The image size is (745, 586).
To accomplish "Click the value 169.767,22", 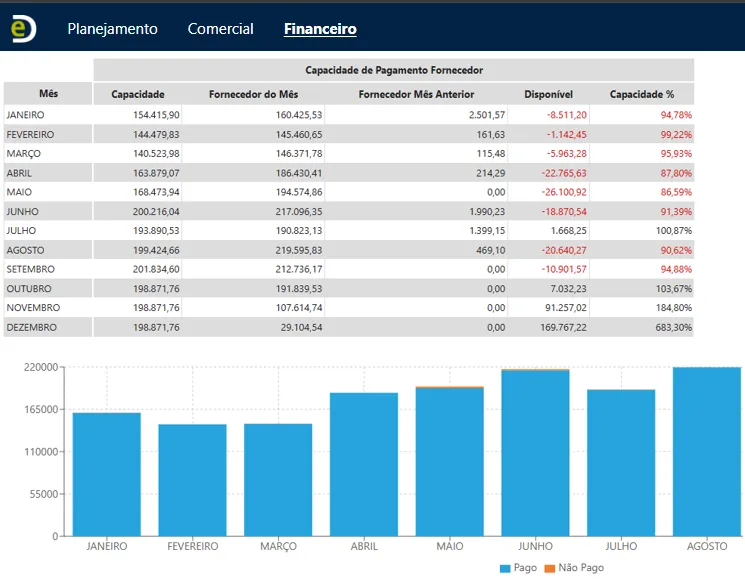I will 564,327.
